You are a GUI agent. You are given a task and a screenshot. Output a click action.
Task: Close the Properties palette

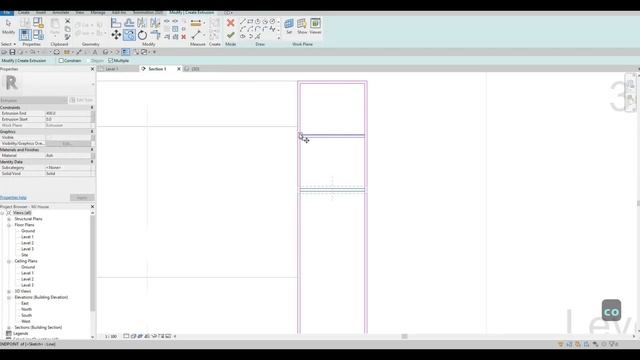[x=92, y=69]
